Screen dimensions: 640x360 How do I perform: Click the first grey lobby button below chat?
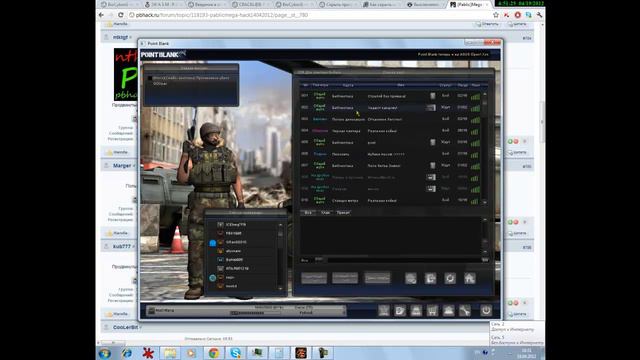coord(314,278)
